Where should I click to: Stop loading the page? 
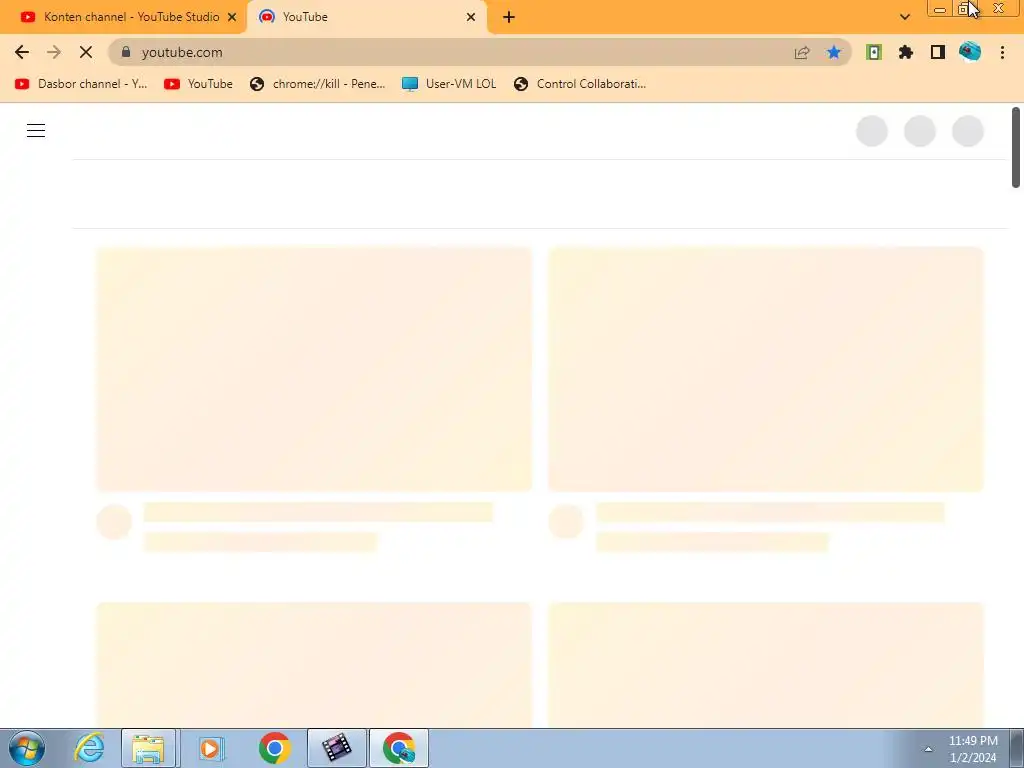click(86, 52)
